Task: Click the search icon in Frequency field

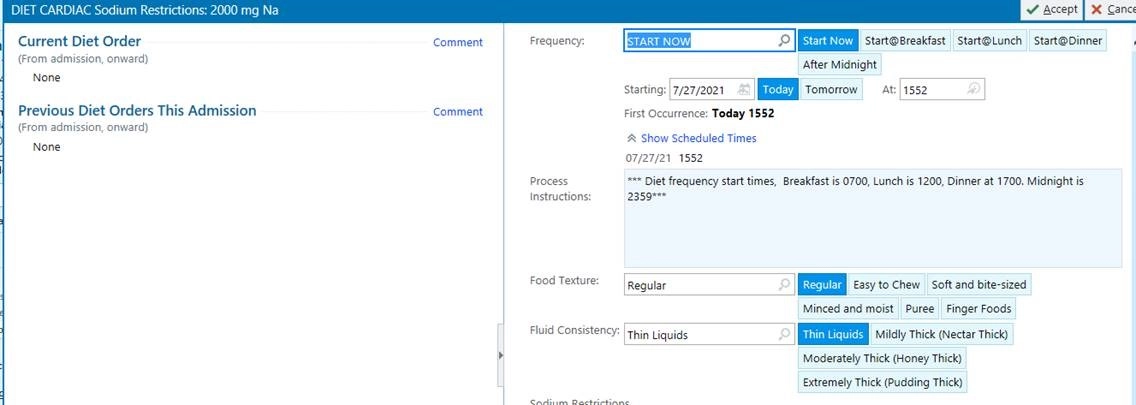Action: [x=784, y=41]
